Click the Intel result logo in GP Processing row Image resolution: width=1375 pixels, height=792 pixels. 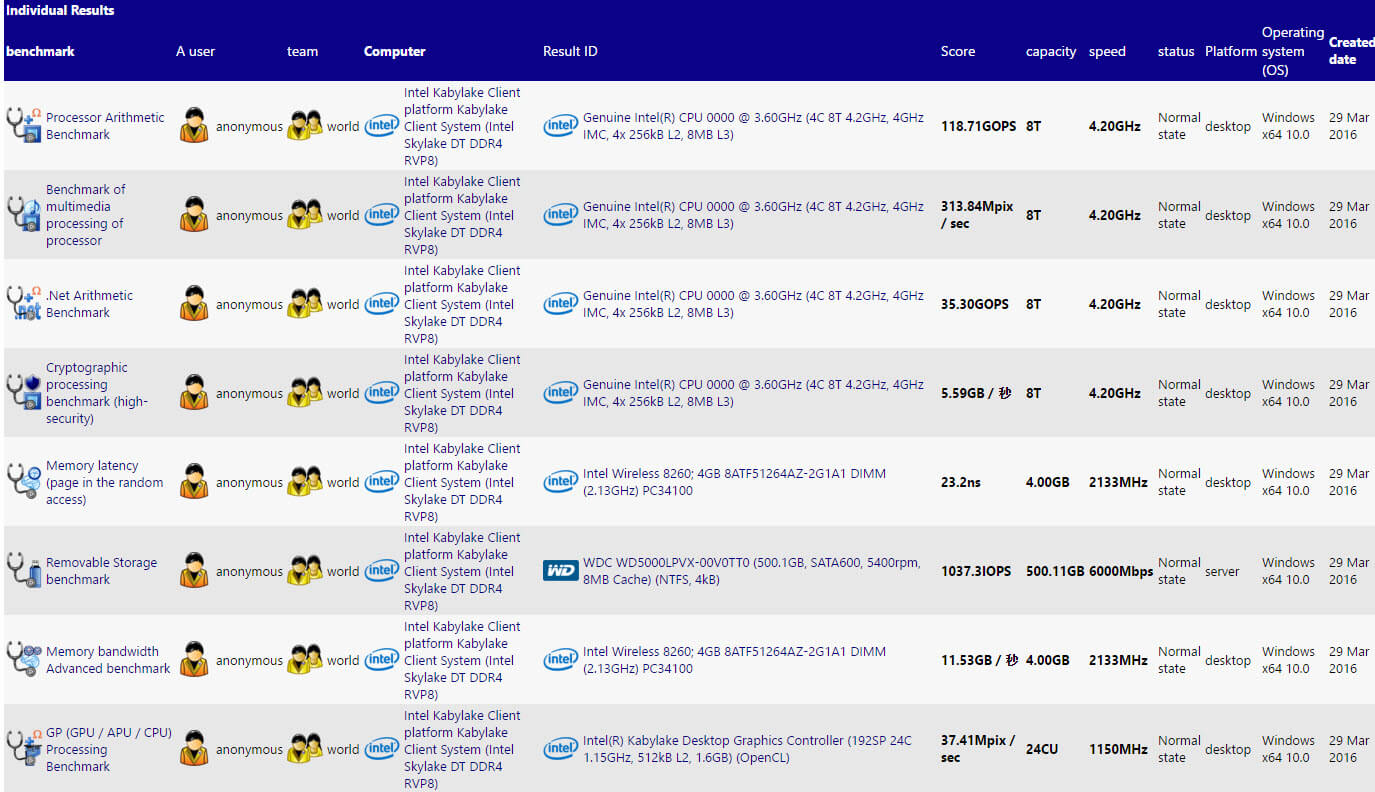pos(560,749)
